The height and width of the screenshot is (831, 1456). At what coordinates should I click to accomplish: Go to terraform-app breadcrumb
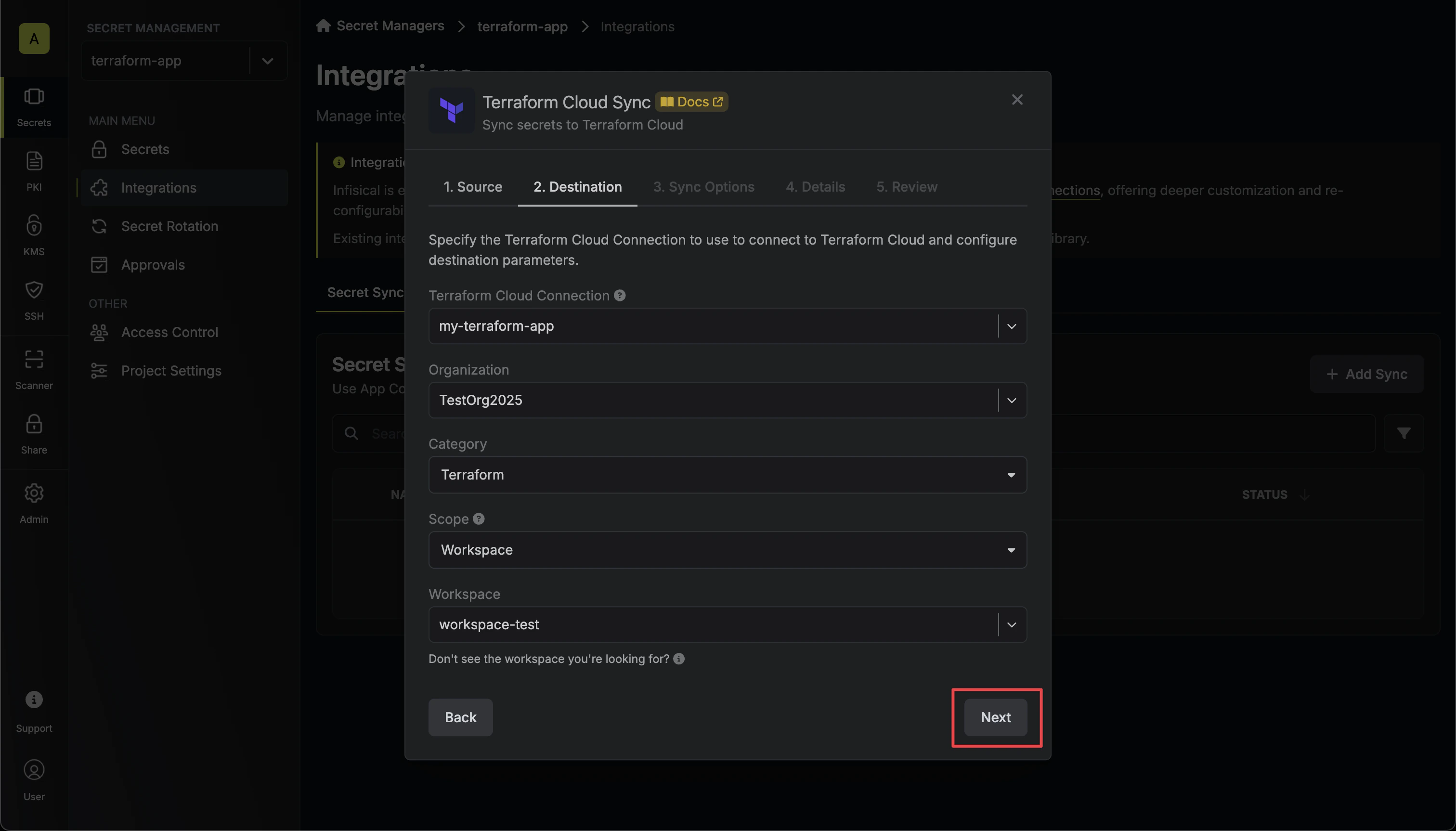pos(522,26)
